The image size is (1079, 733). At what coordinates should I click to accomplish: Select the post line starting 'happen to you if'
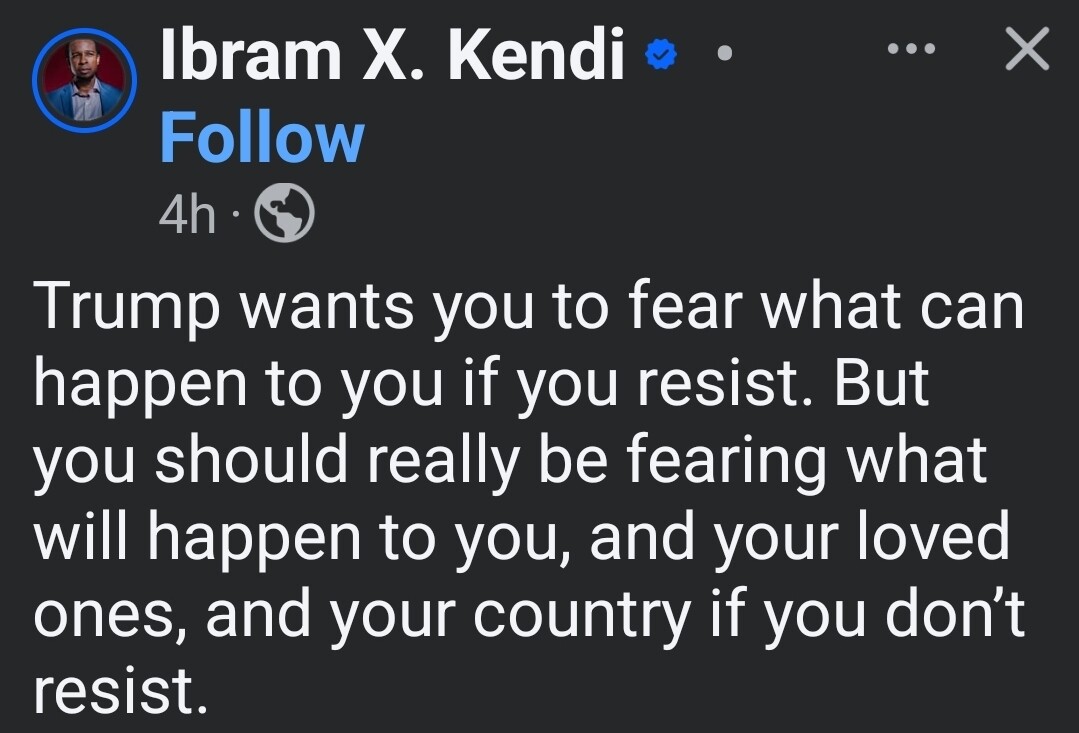coord(482,383)
